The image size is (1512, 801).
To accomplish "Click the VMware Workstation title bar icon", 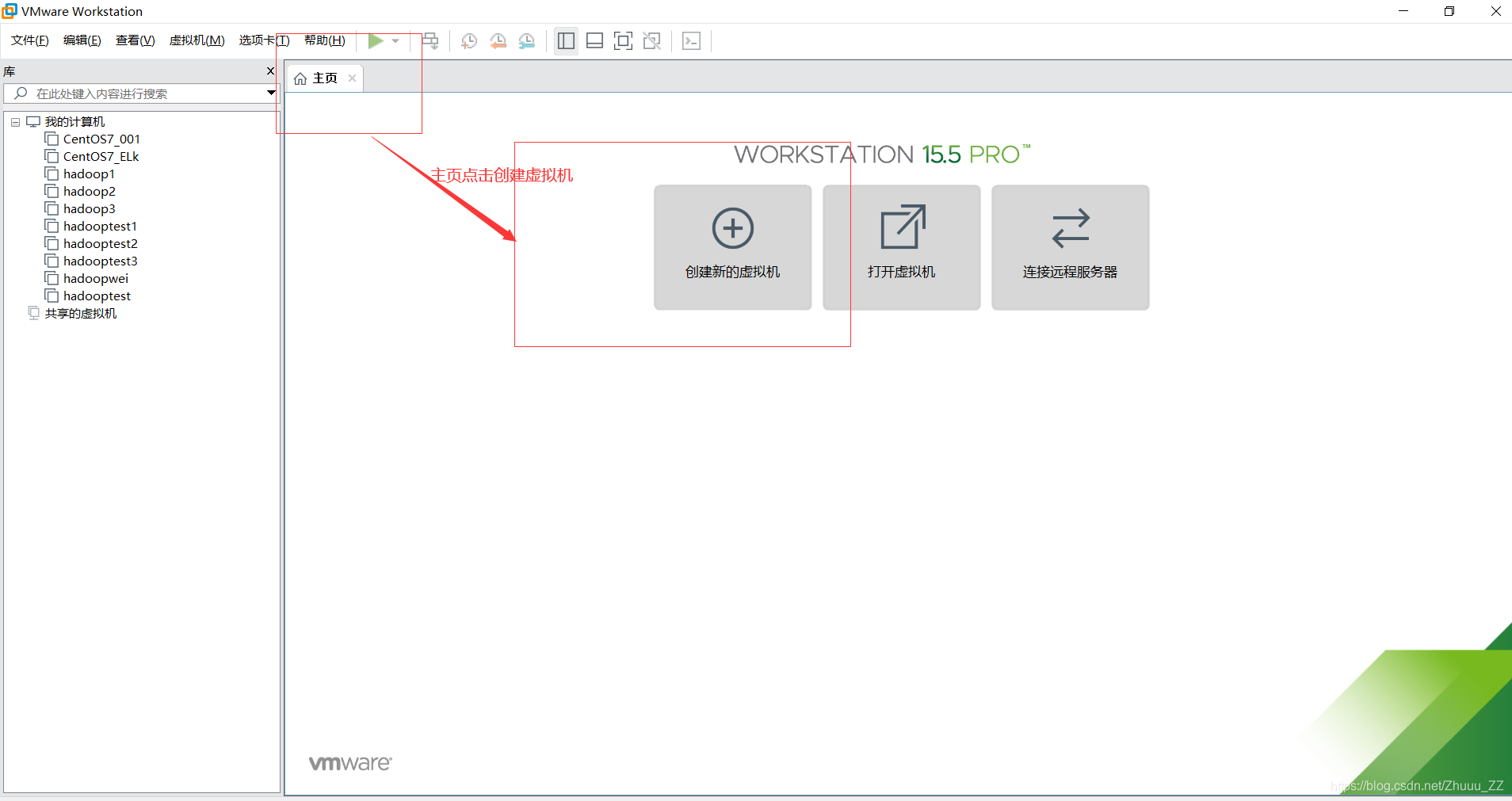I will coord(9,11).
